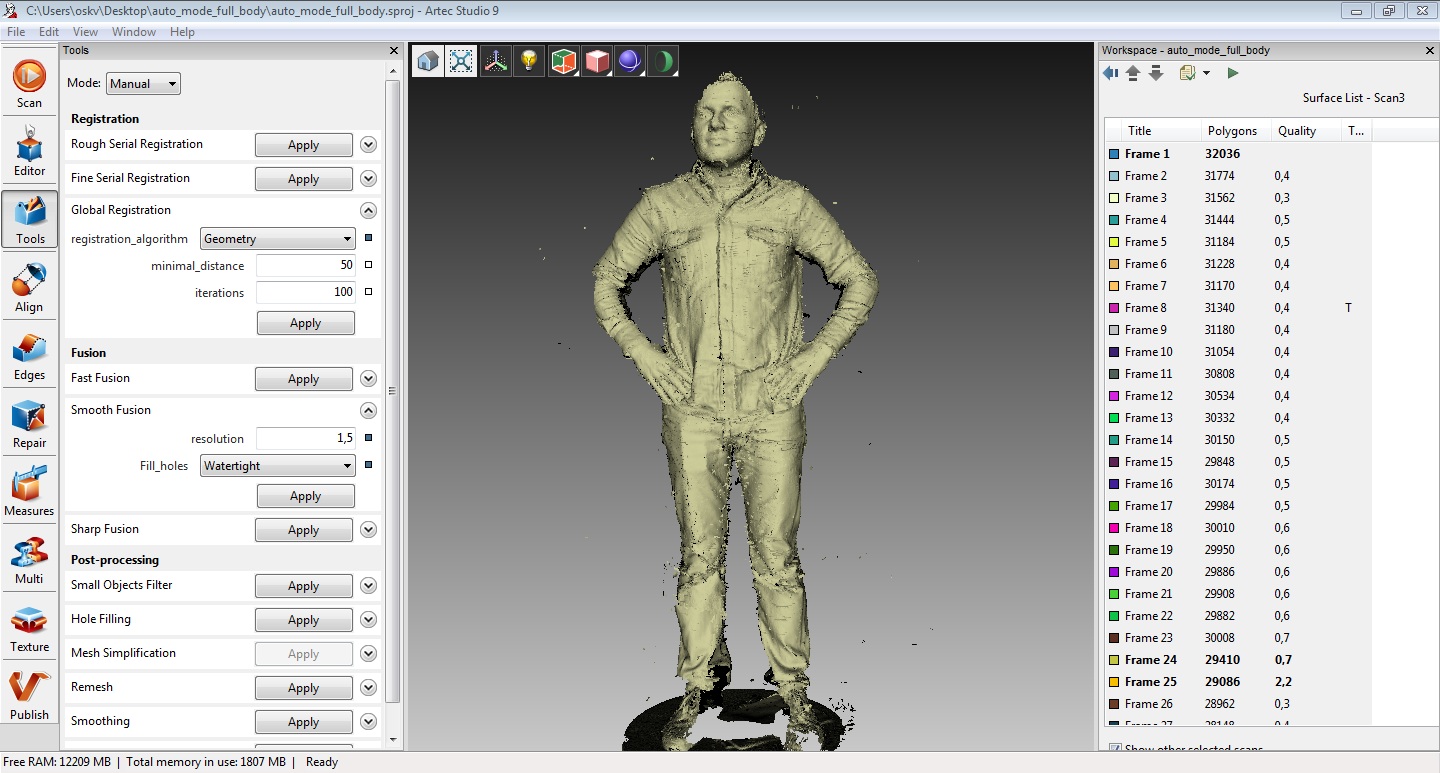Open the Editor tool in sidebar
The height and width of the screenshot is (773, 1440).
coord(29,152)
